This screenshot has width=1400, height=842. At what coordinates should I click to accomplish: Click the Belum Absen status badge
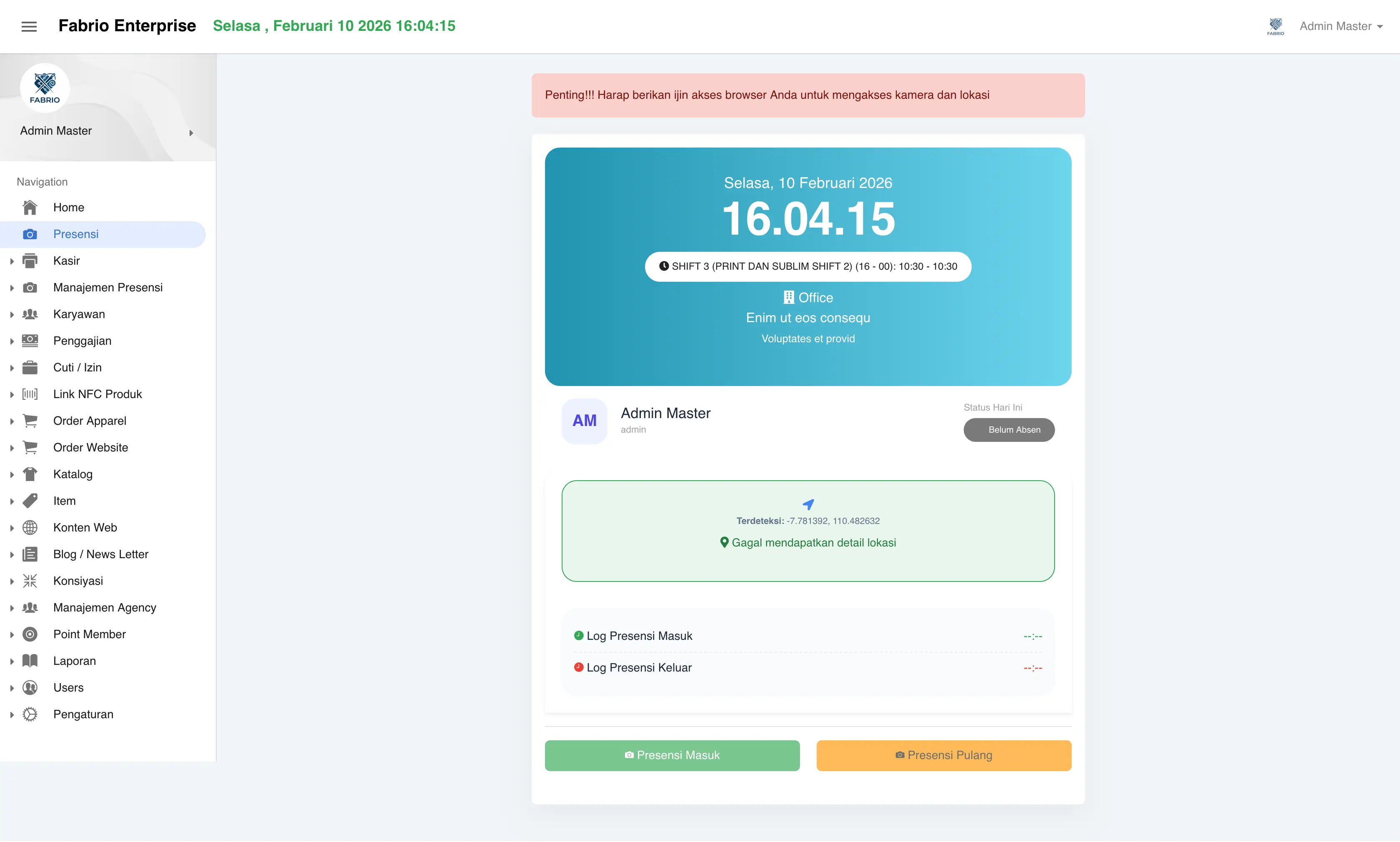[x=1009, y=429]
